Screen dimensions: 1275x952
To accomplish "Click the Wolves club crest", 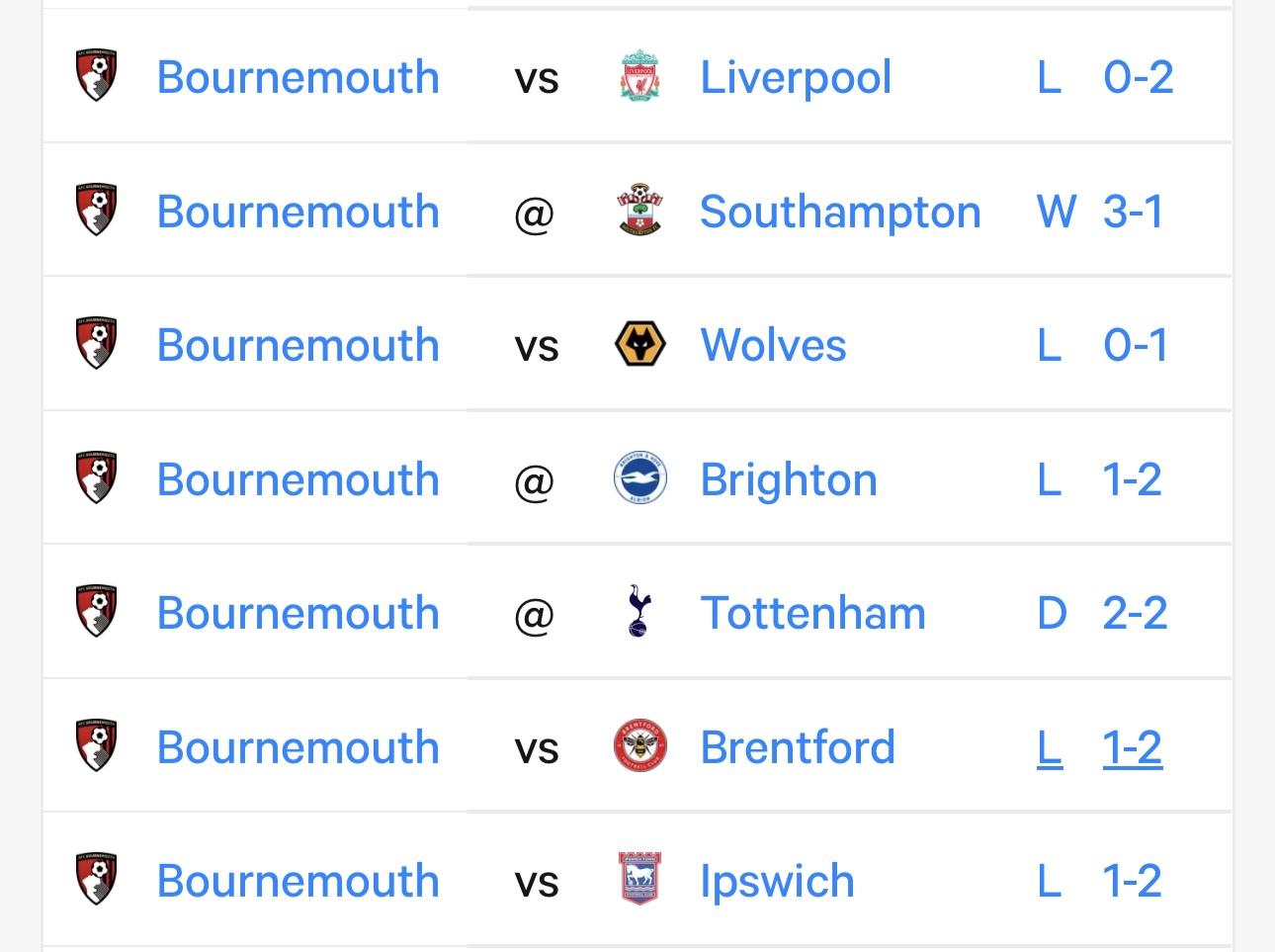I will 639,344.
